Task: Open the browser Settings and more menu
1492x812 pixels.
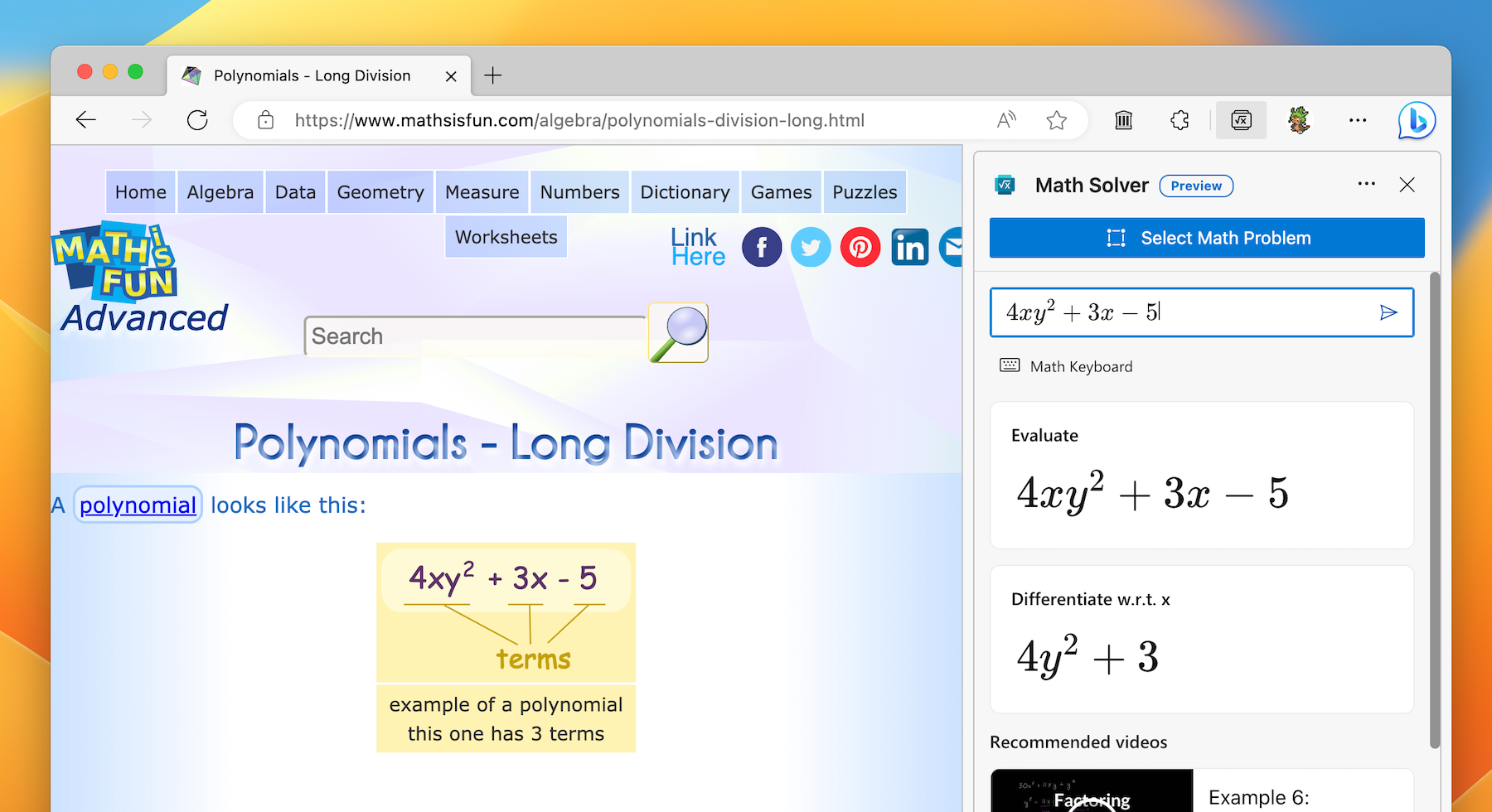Action: (1358, 121)
